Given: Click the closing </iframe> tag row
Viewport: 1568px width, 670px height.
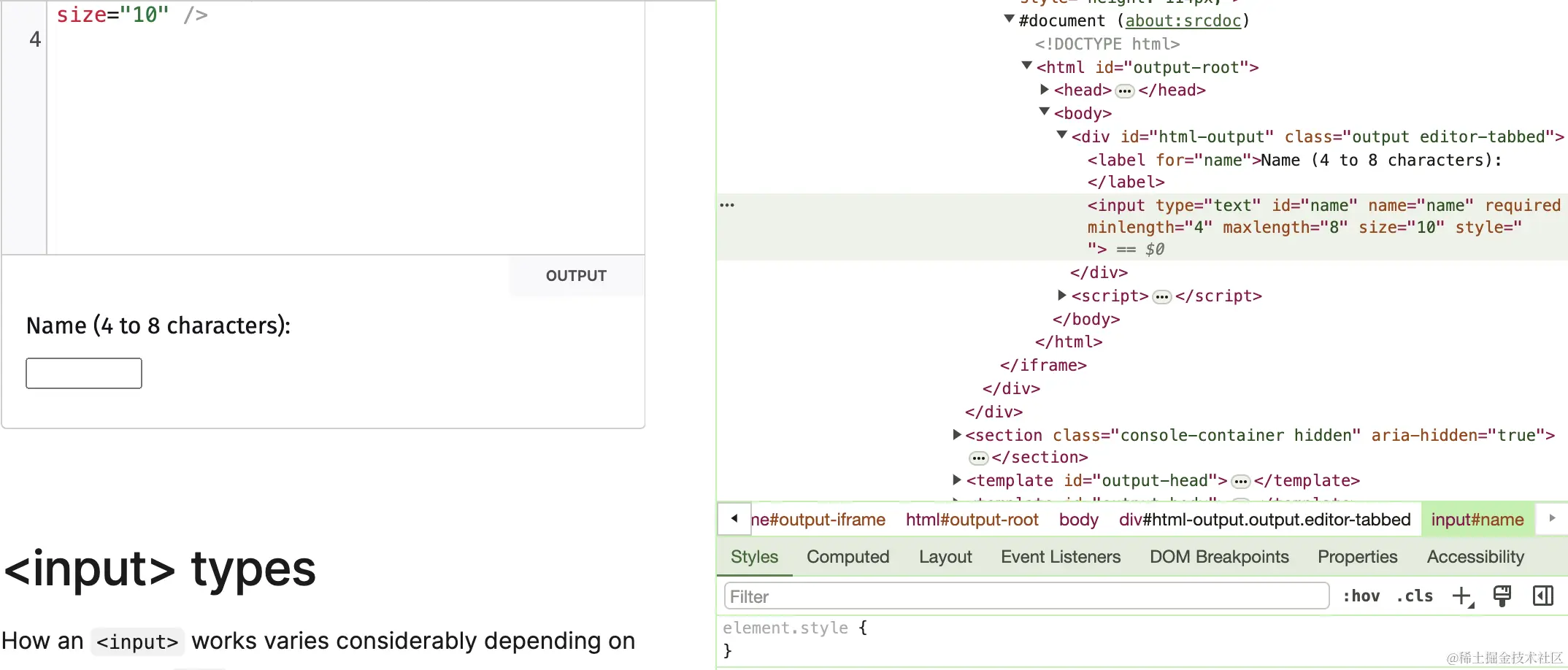Looking at the screenshot, I should 1043,365.
